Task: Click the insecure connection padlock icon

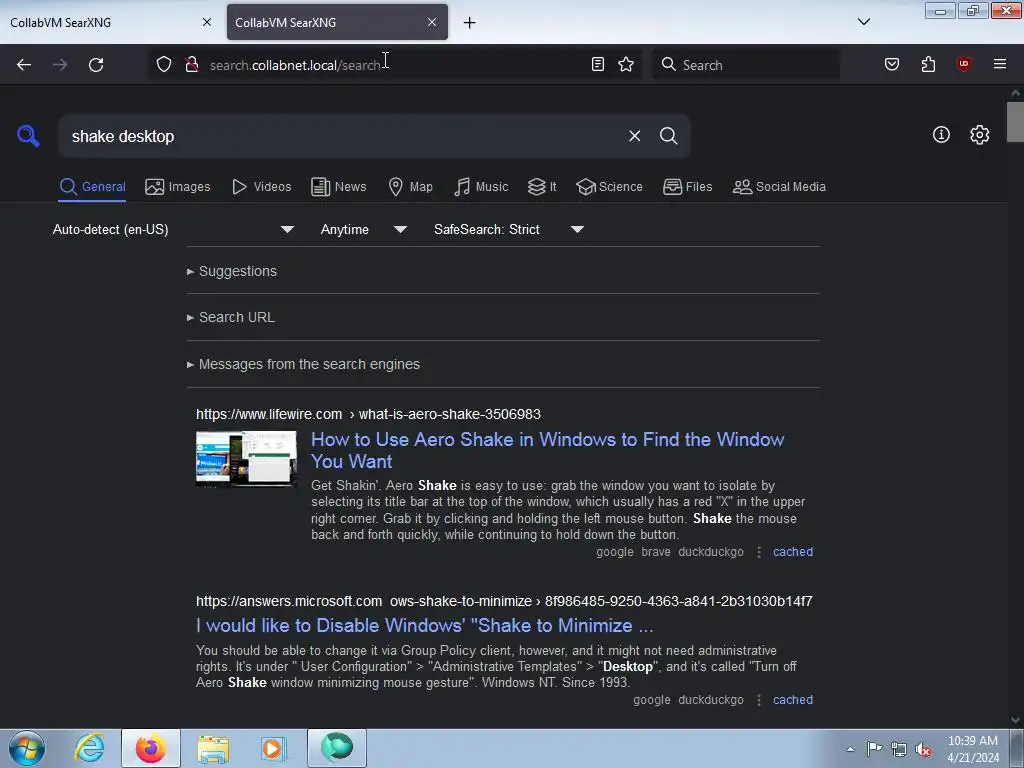Action: point(191,65)
